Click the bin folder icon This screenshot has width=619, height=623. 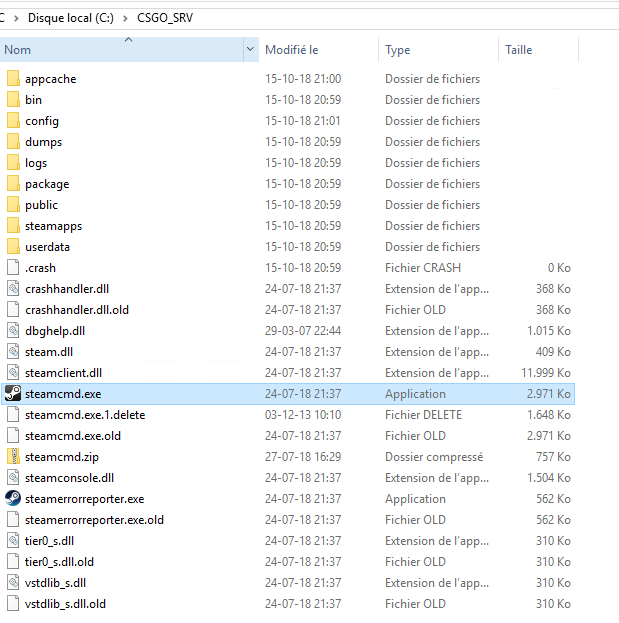13,99
